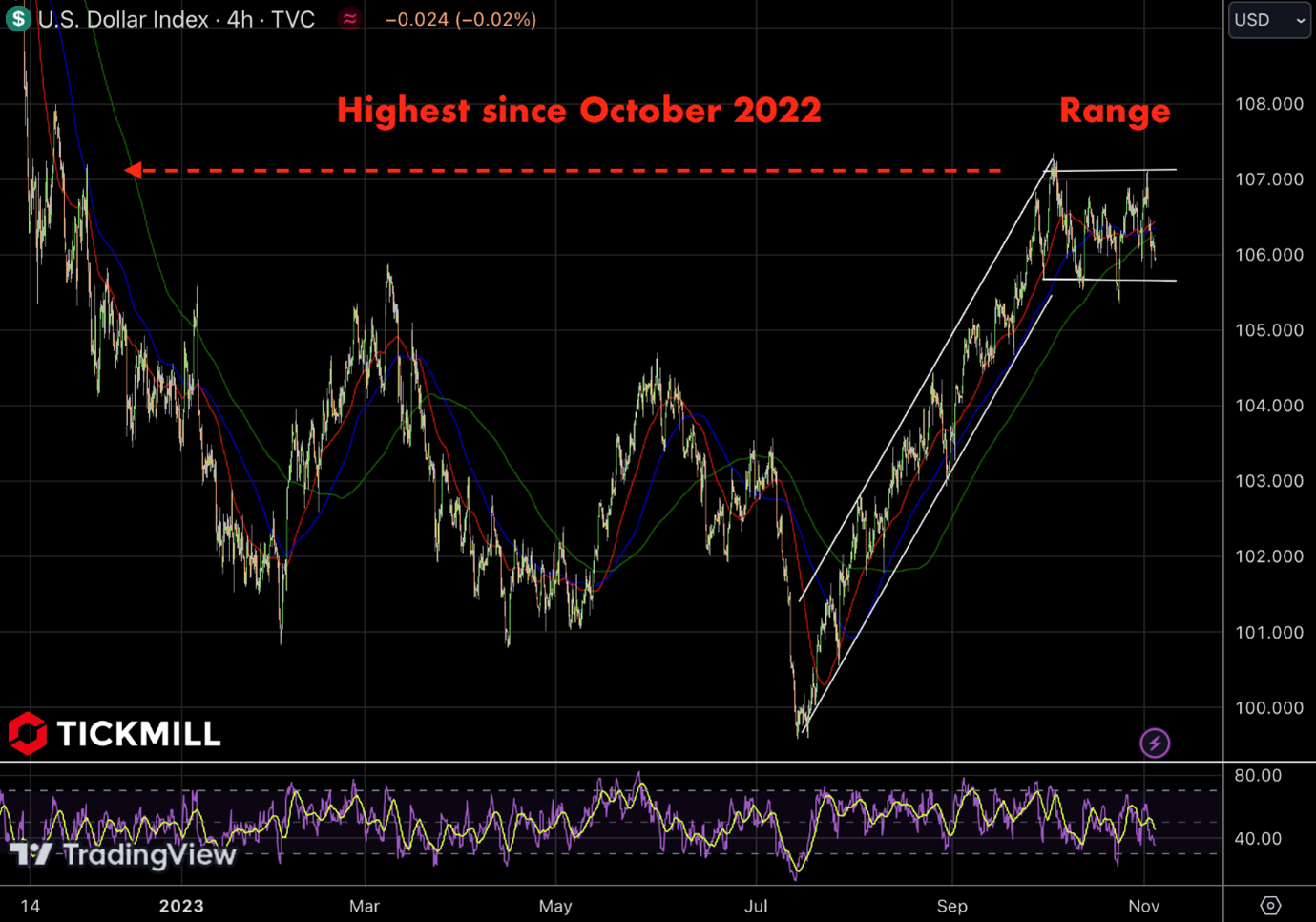Click the 103.000 price axis label
The image size is (1316, 922).
pyautogui.click(x=1268, y=481)
